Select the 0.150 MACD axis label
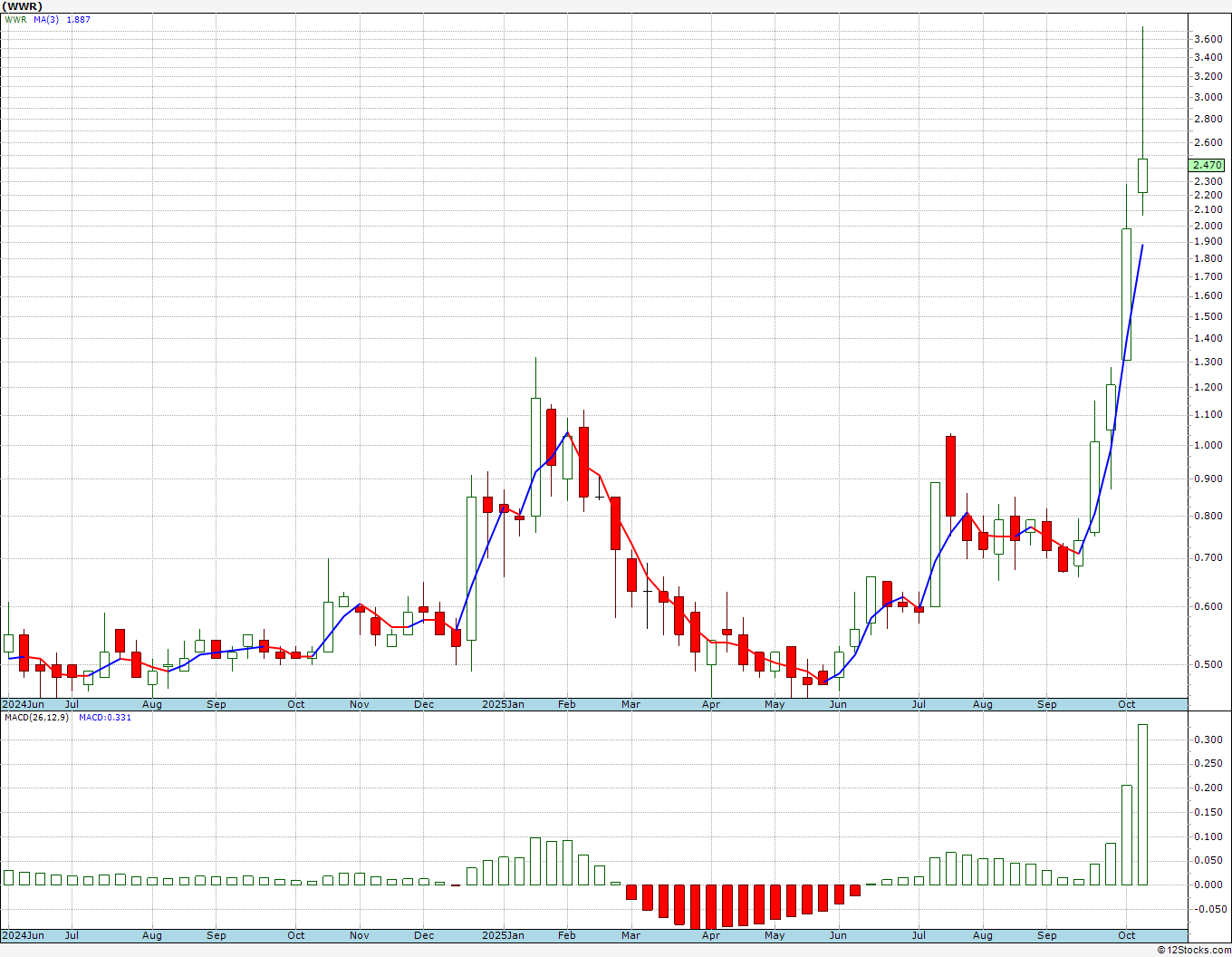 pos(1208,812)
